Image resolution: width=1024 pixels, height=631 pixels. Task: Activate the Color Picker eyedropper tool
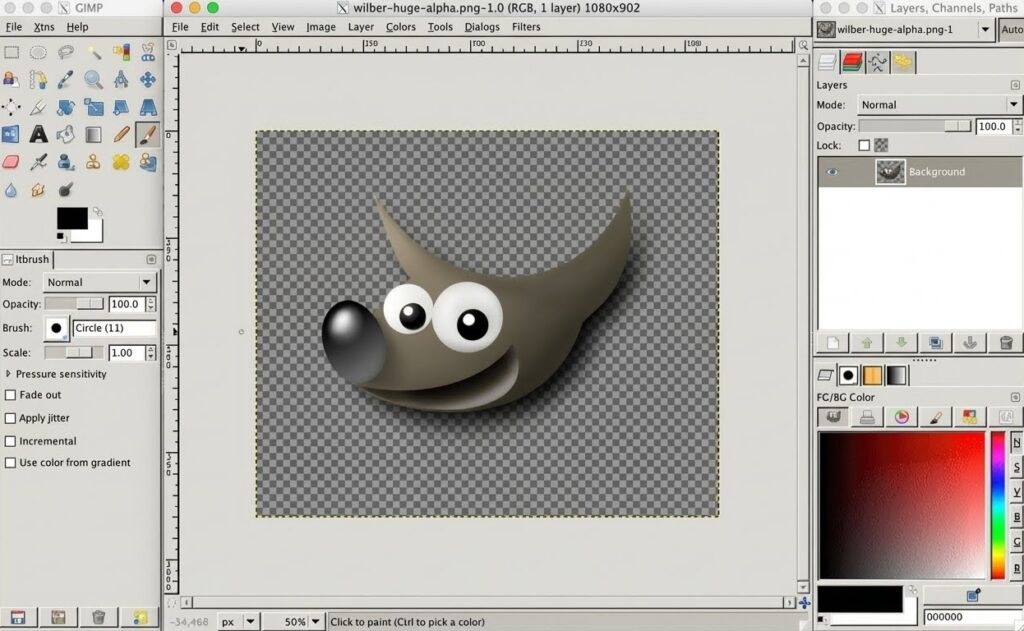pos(65,79)
